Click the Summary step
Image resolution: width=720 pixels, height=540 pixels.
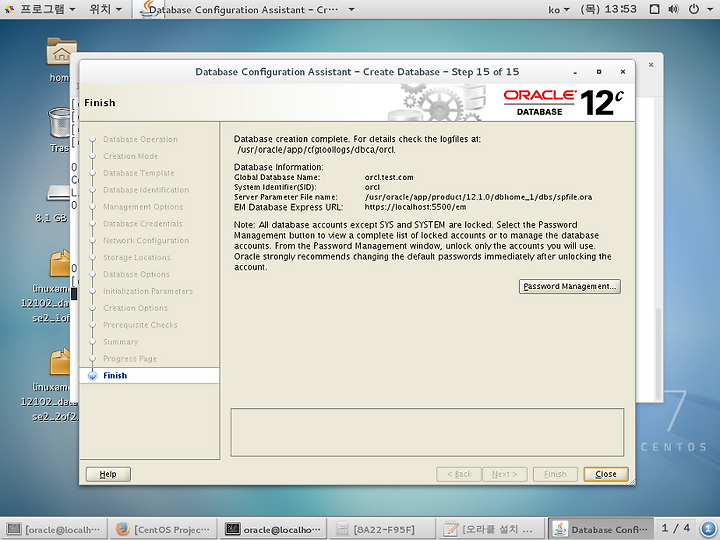(x=120, y=342)
